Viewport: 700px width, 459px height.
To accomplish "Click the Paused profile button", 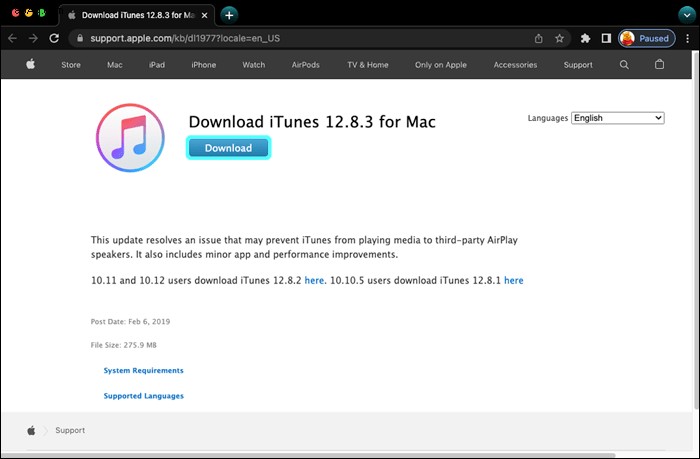I will [x=646, y=38].
